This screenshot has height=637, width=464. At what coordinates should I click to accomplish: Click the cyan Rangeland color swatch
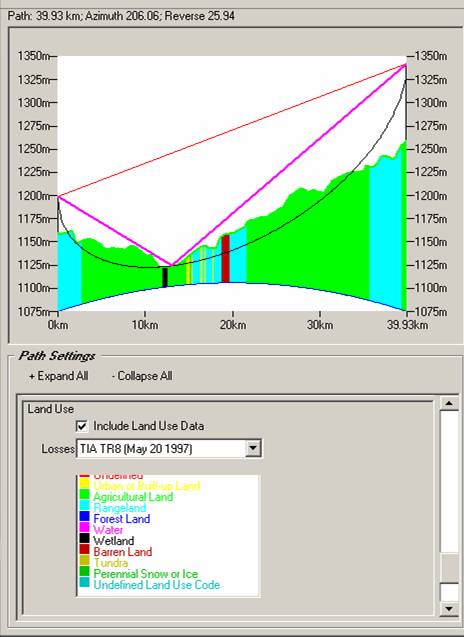(x=84, y=506)
